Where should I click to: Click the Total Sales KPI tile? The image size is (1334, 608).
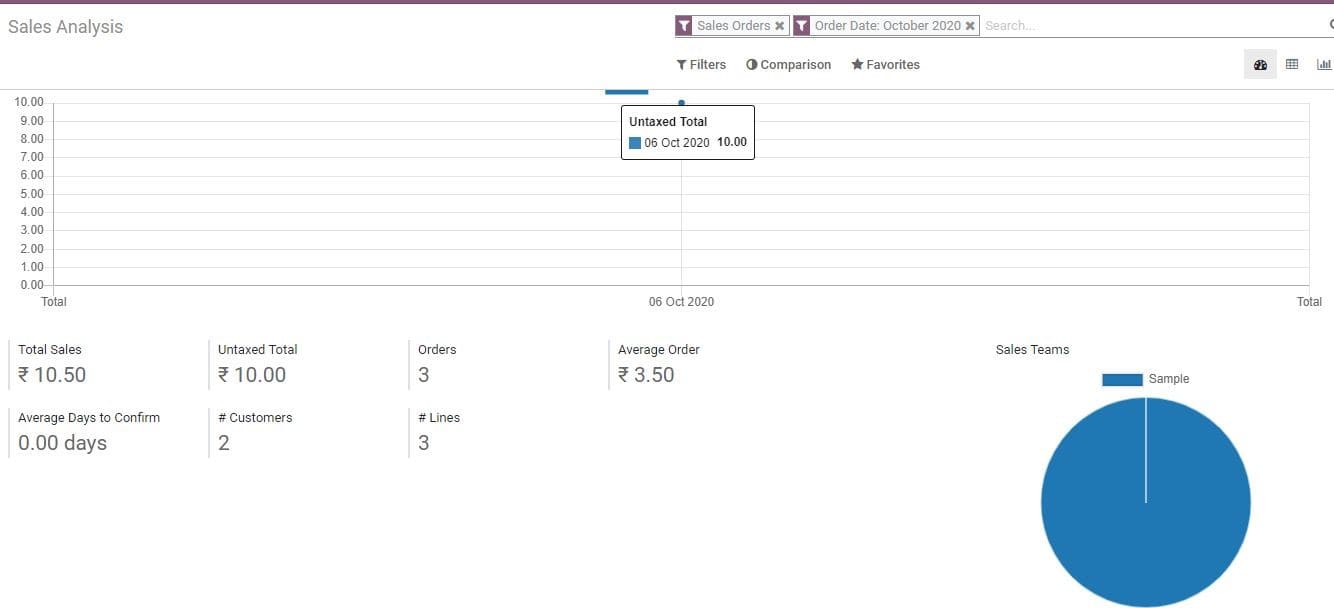click(x=60, y=362)
